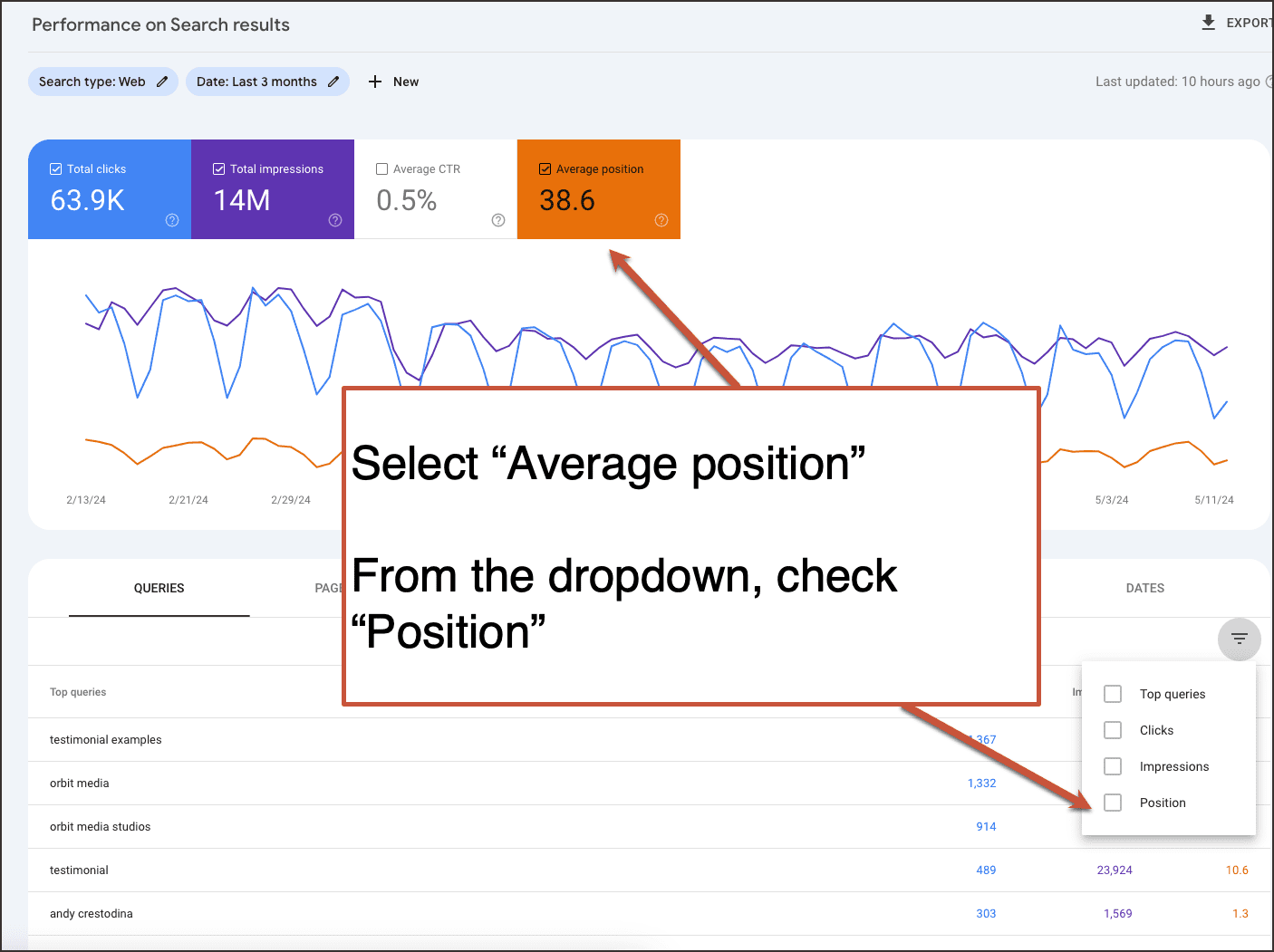Click clicks value 1,332 for orbit media
Image resolution: width=1274 pixels, height=952 pixels.
pyautogui.click(x=981, y=784)
